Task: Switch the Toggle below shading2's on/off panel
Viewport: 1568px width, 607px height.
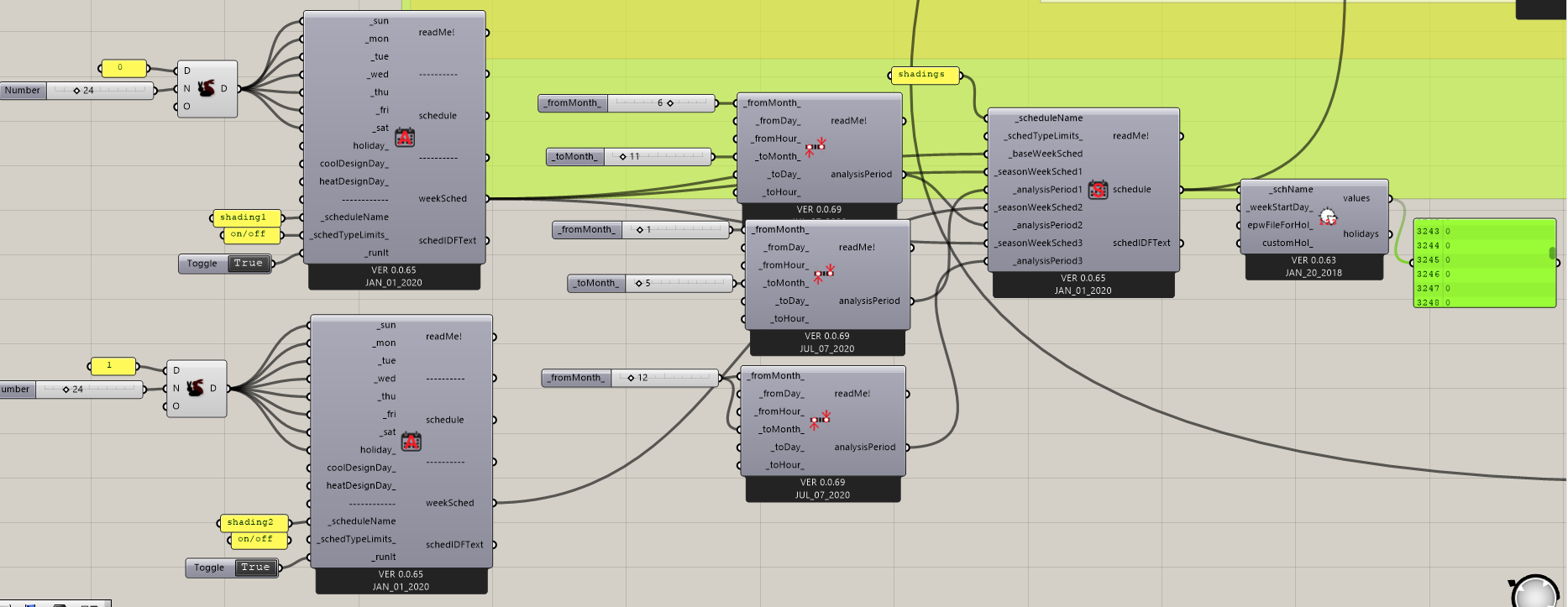Action: click(233, 568)
